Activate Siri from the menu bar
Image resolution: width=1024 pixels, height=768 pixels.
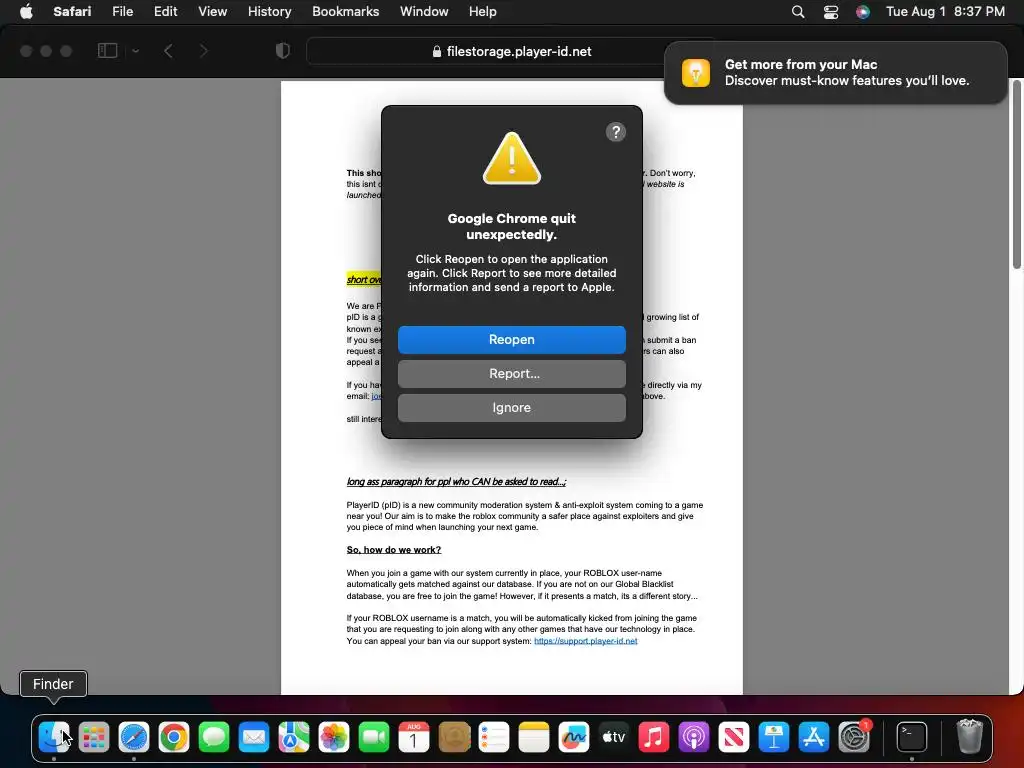(863, 12)
